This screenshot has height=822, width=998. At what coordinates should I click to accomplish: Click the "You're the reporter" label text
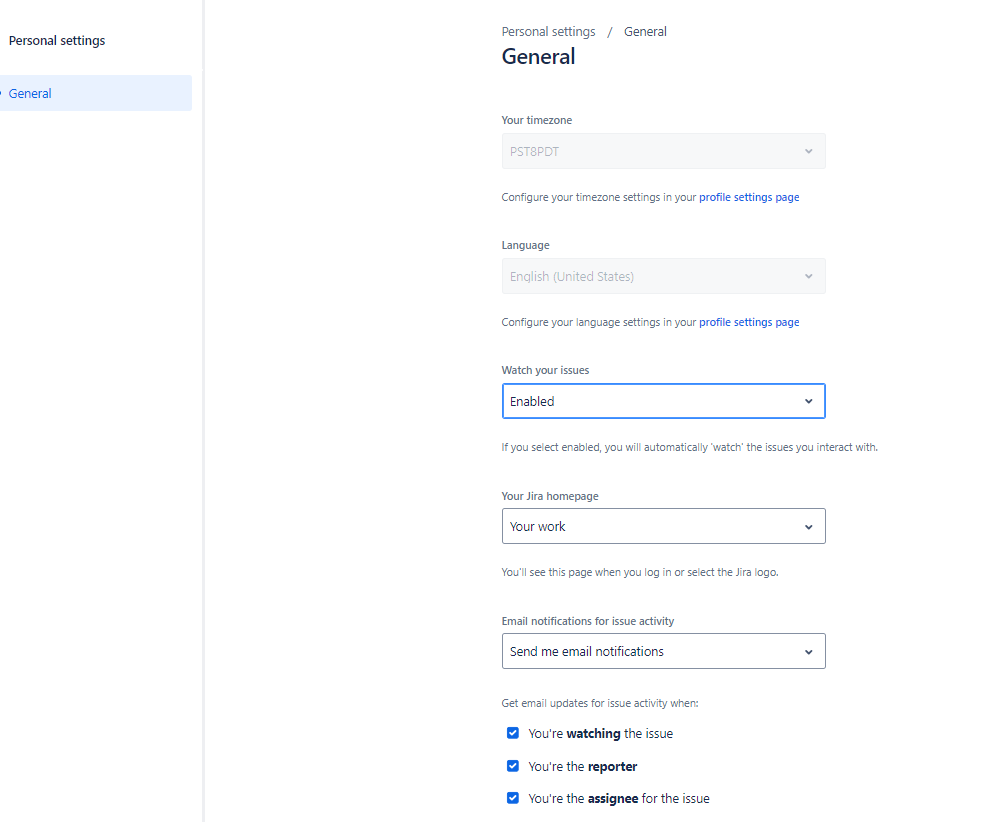pos(583,767)
